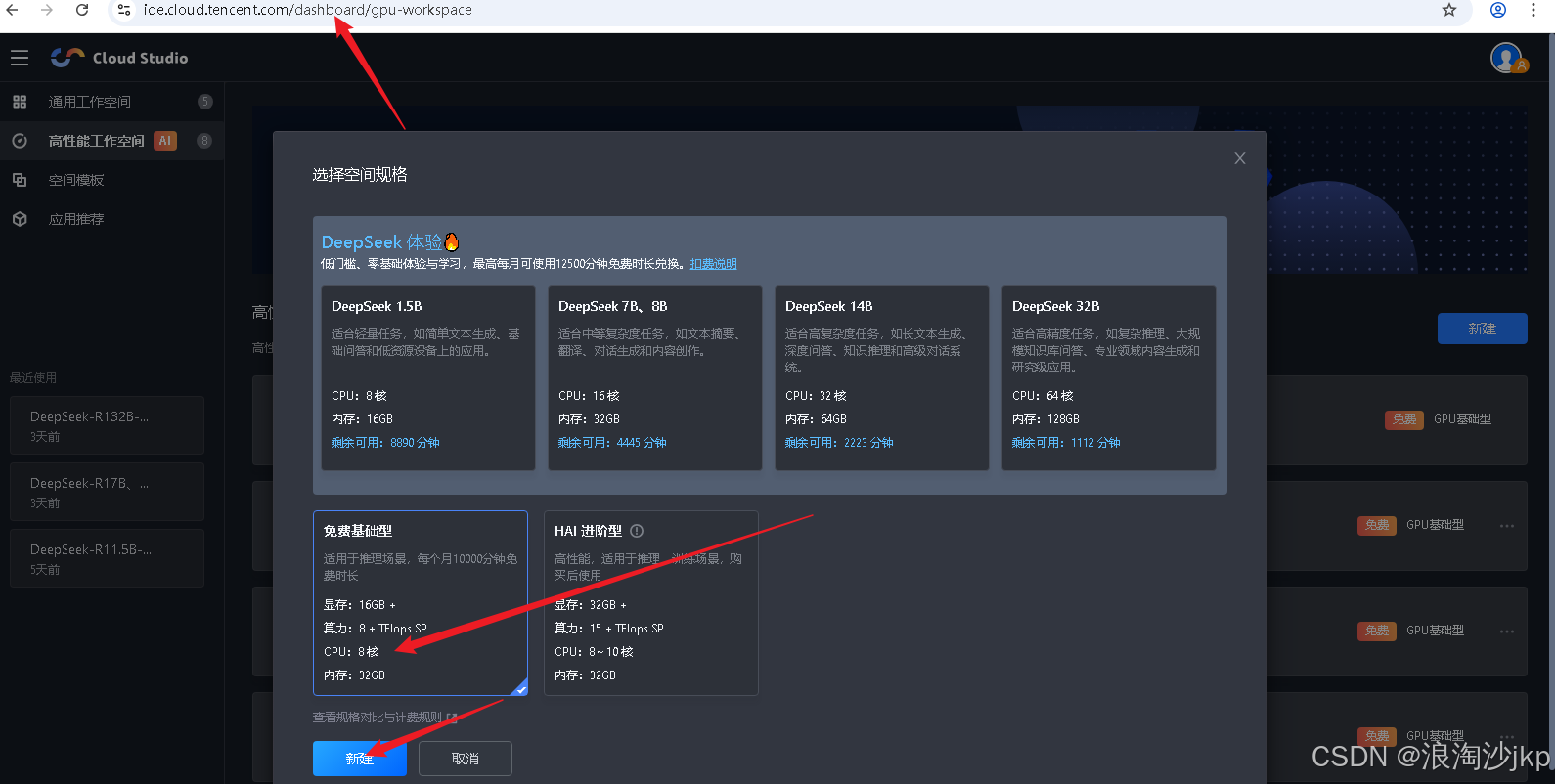
Task: Open the three-dot menu on the second workspace row
Action: pyautogui.click(x=1507, y=526)
